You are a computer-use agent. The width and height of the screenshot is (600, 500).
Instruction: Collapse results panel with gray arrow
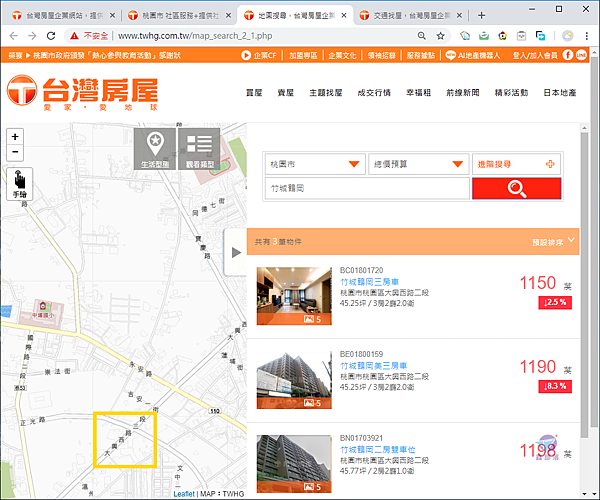tap(236, 252)
